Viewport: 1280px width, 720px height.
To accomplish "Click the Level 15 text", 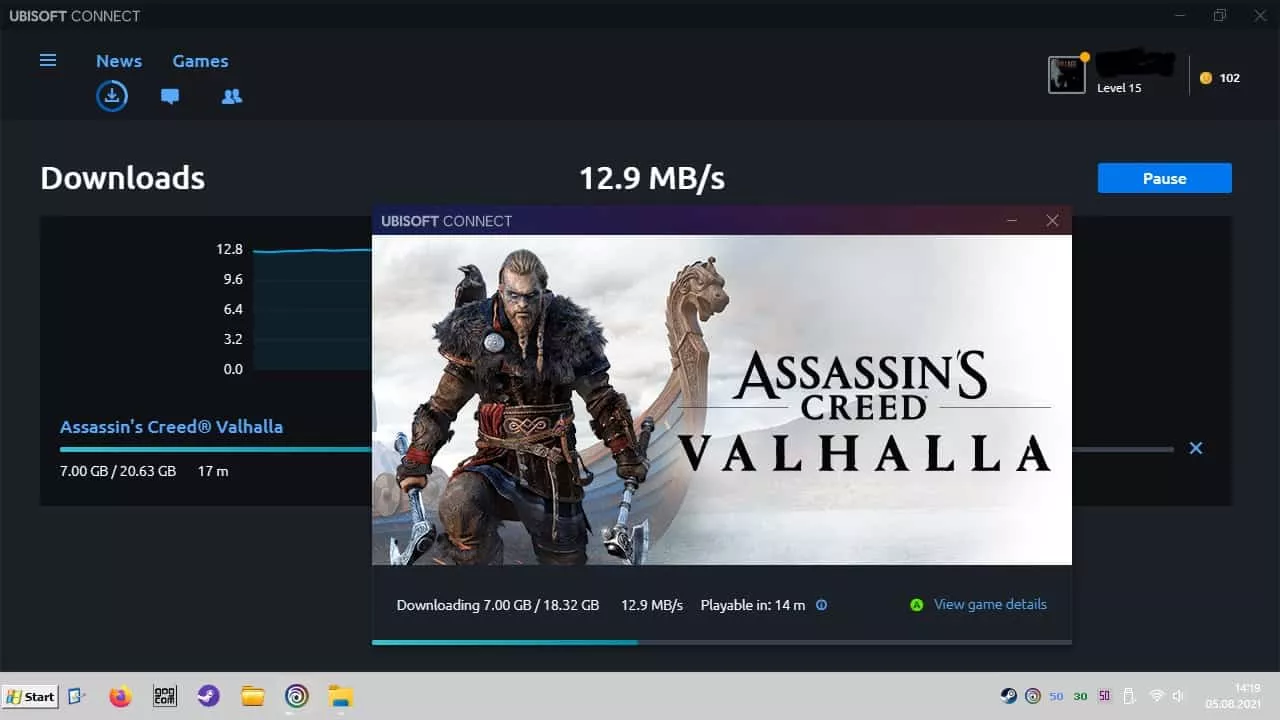I will click(x=1119, y=88).
